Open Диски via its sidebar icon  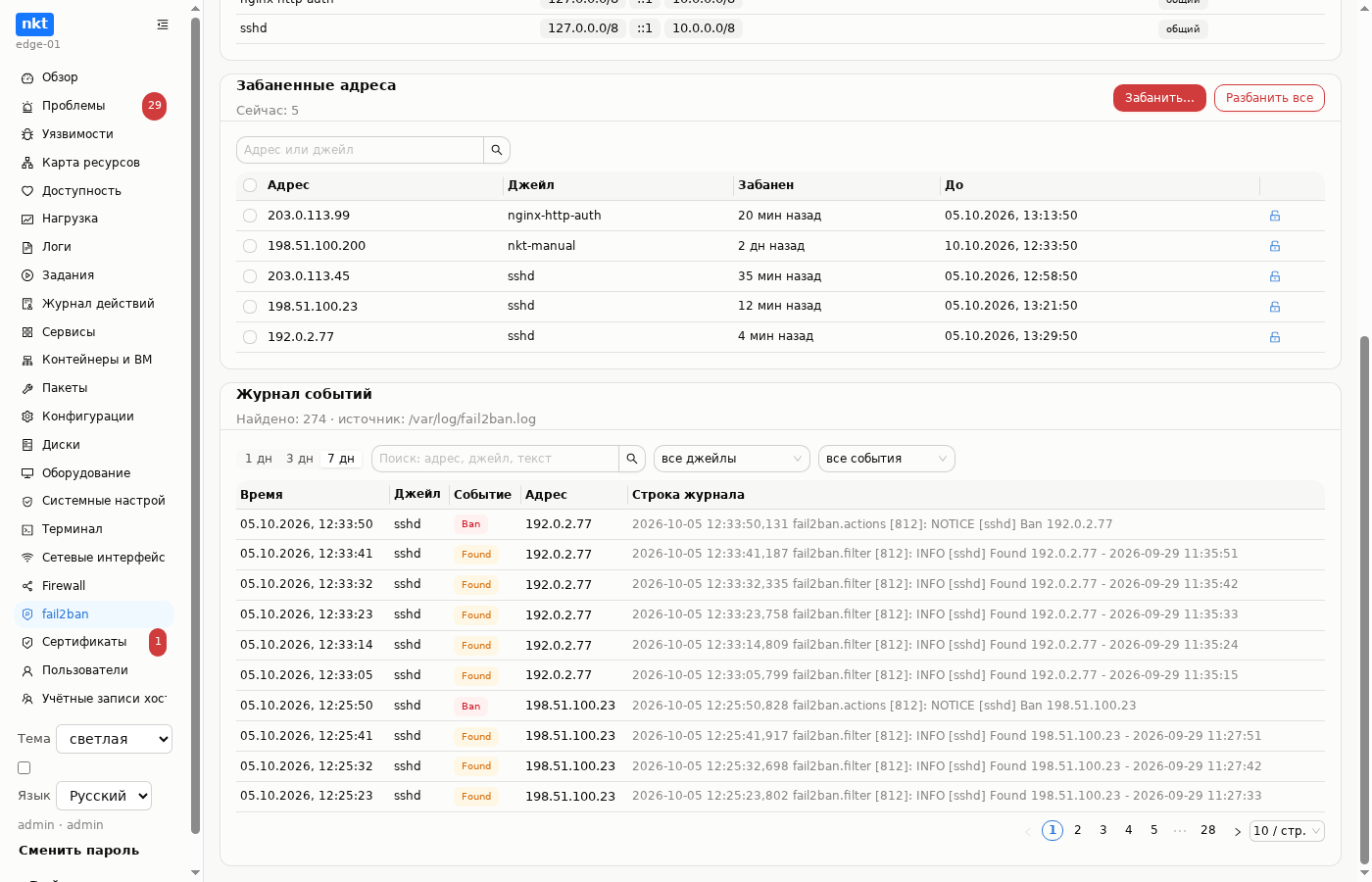pos(27,445)
